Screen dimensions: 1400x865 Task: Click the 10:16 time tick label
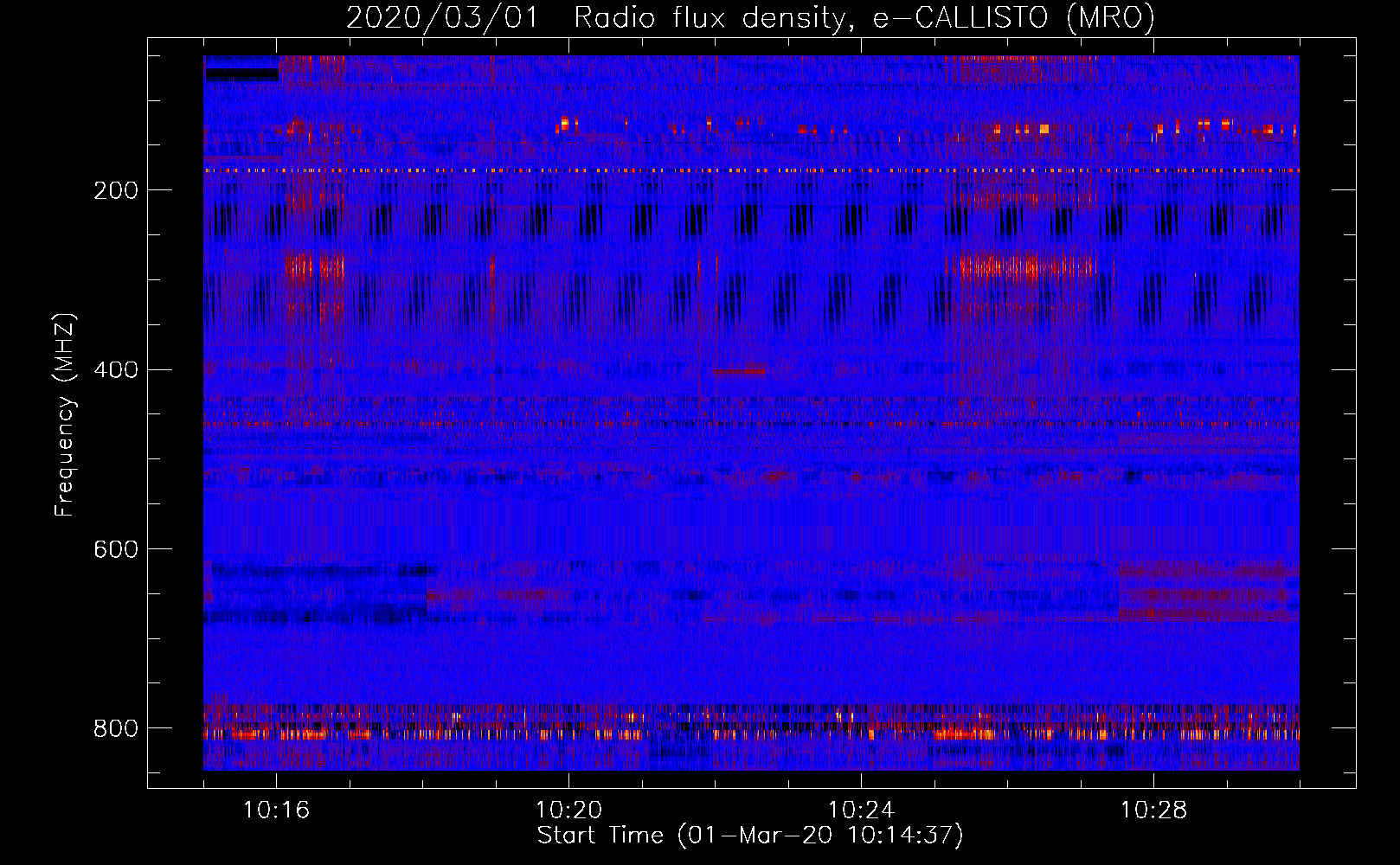(276, 811)
